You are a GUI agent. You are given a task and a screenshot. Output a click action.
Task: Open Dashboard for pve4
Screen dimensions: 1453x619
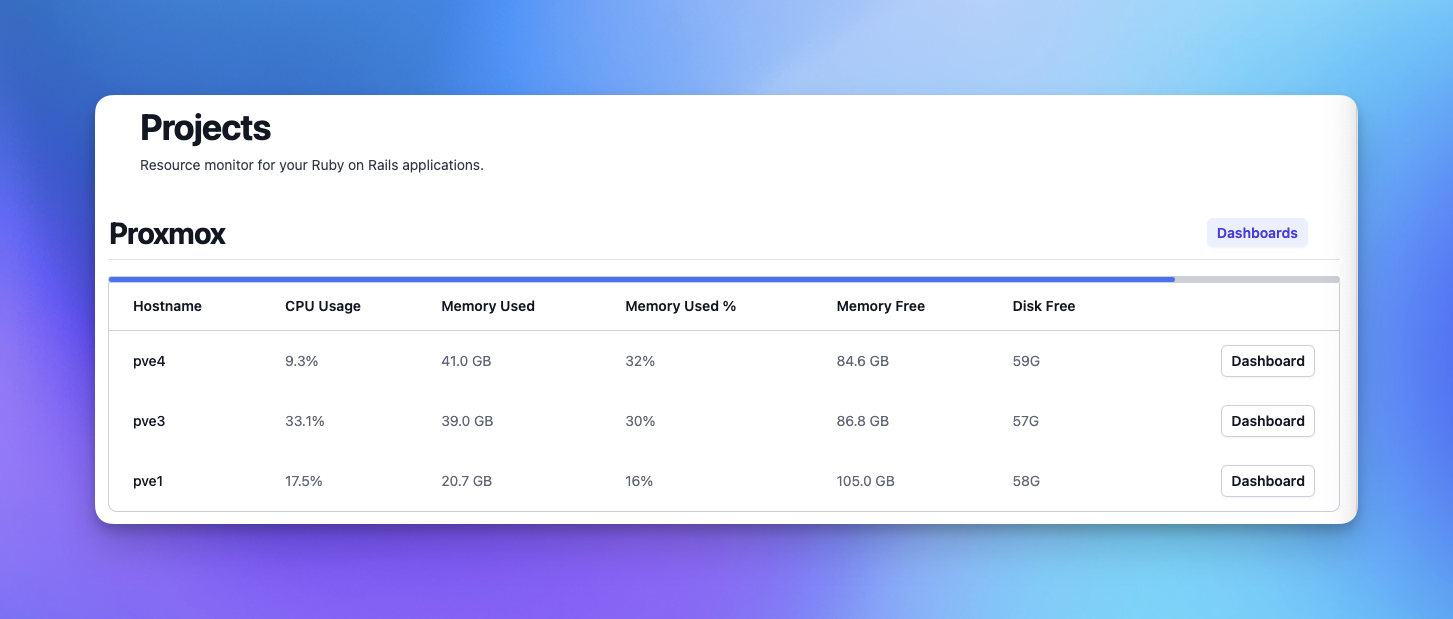[1267, 361]
